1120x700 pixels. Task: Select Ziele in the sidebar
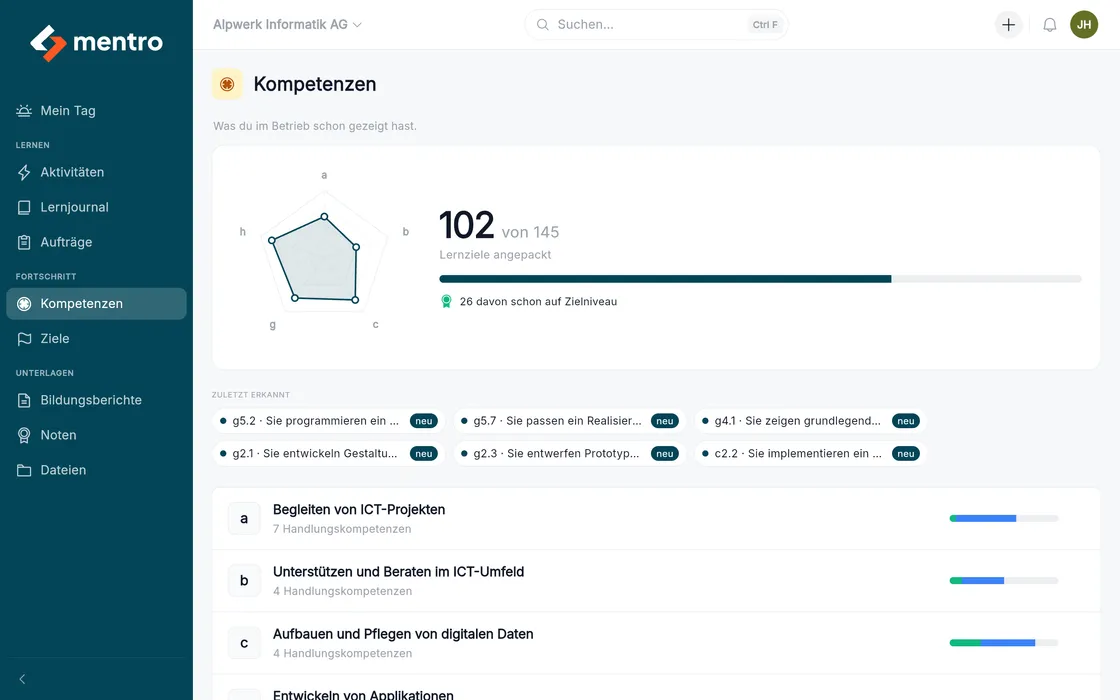96,339
